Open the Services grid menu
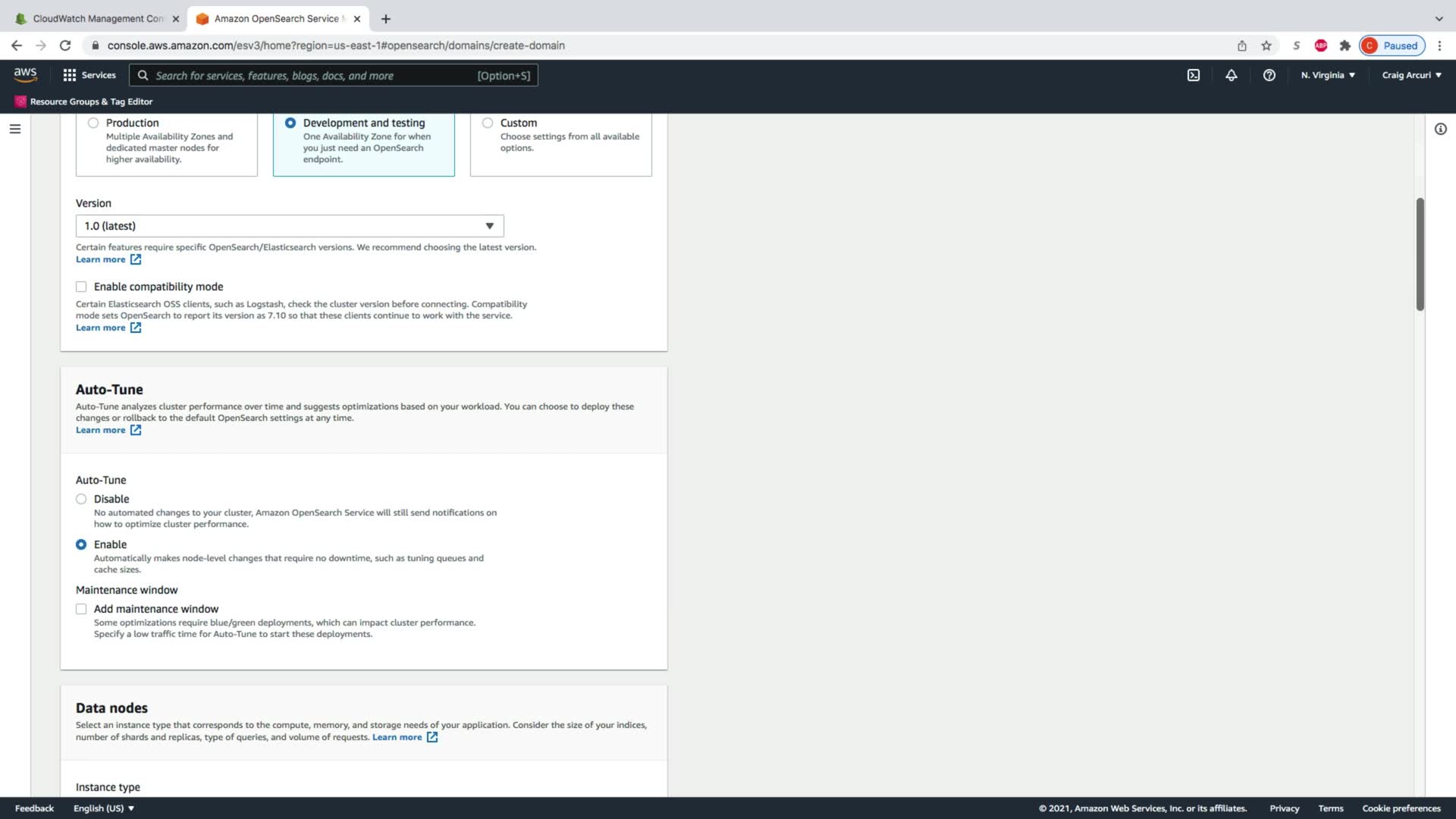 (x=89, y=75)
